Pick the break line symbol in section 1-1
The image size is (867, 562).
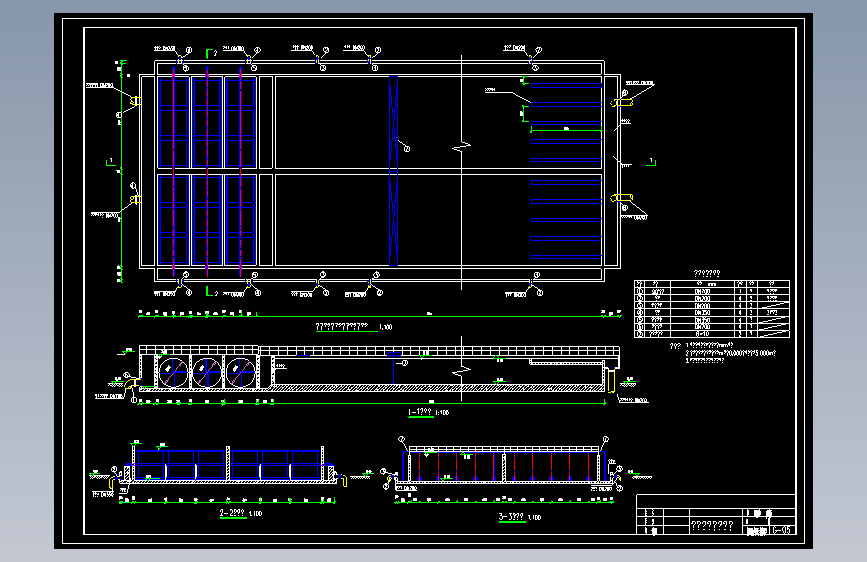[x=462, y=371]
